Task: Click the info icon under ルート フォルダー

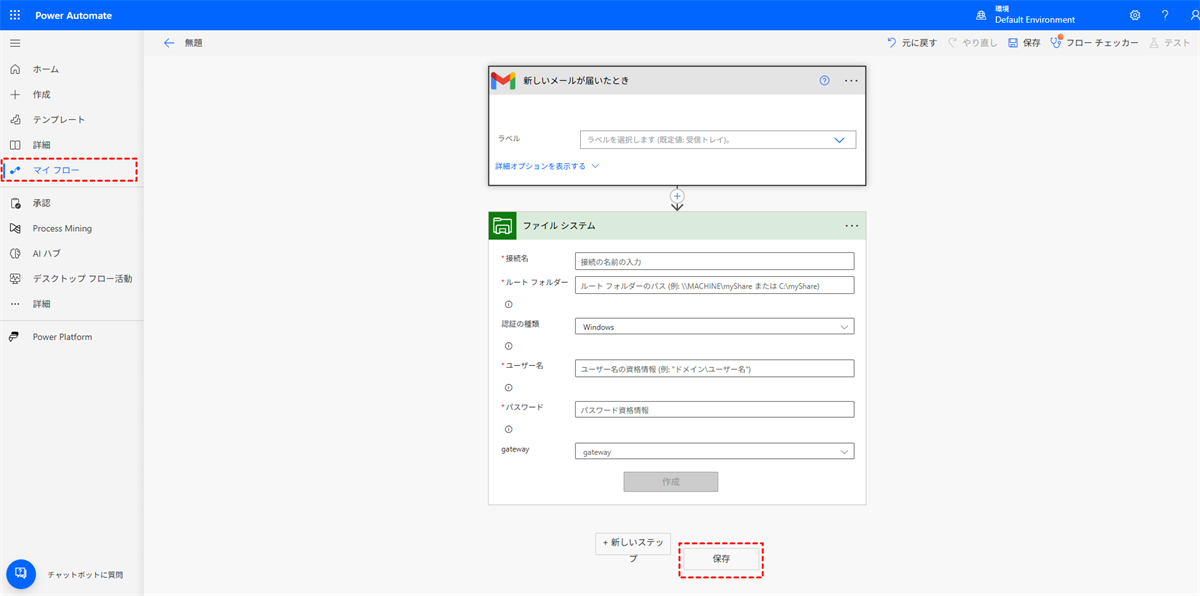Action: [x=508, y=304]
